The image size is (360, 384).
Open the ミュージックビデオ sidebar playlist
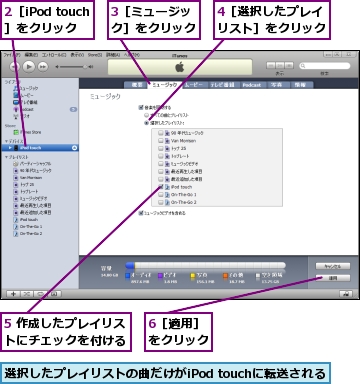point(30,199)
